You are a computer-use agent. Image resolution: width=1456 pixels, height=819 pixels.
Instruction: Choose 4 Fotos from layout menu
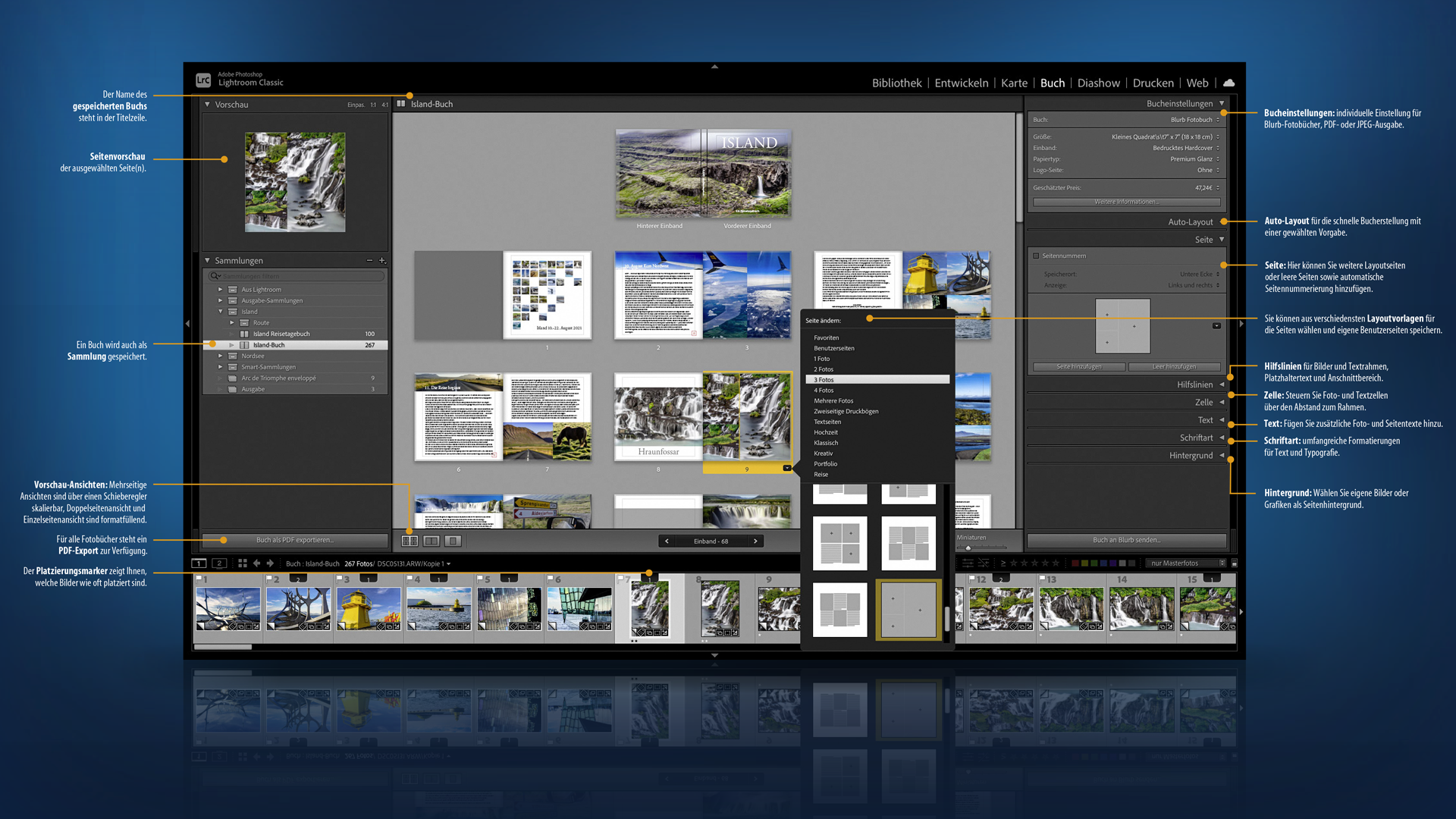click(824, 391)
